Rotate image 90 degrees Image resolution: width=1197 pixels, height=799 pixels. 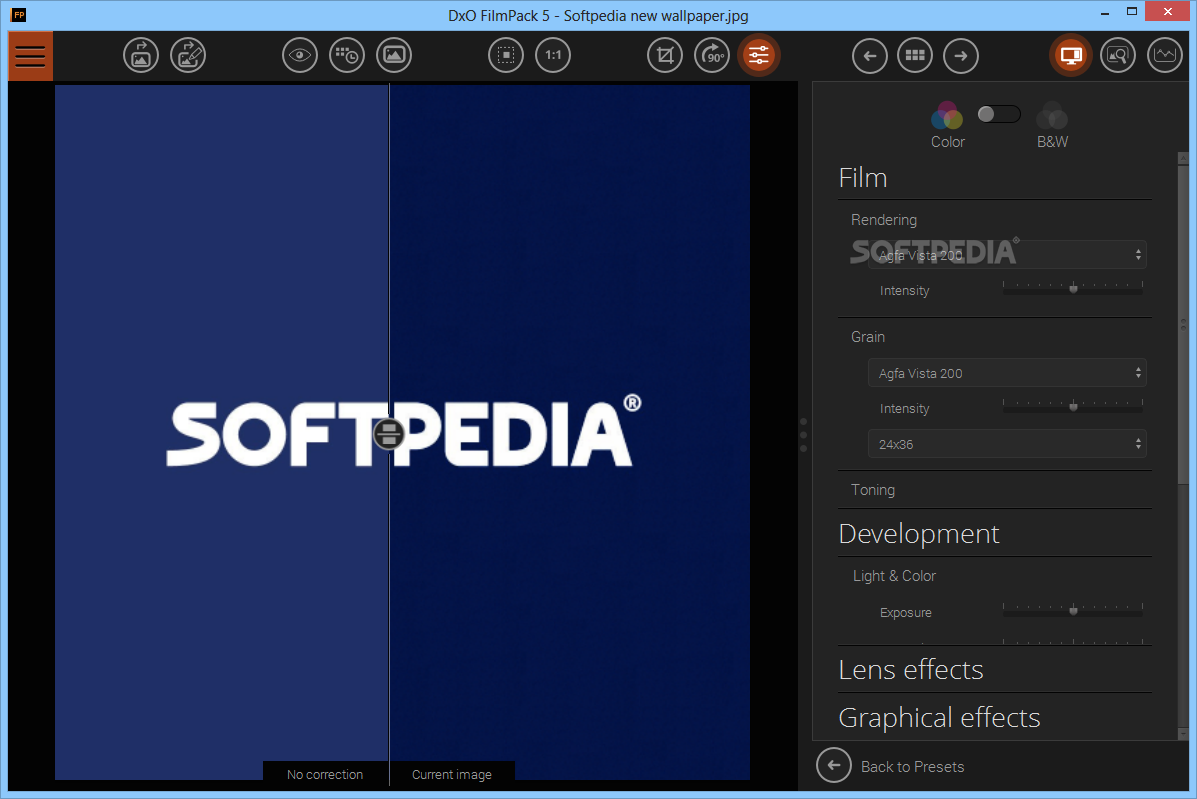(711, 55)
